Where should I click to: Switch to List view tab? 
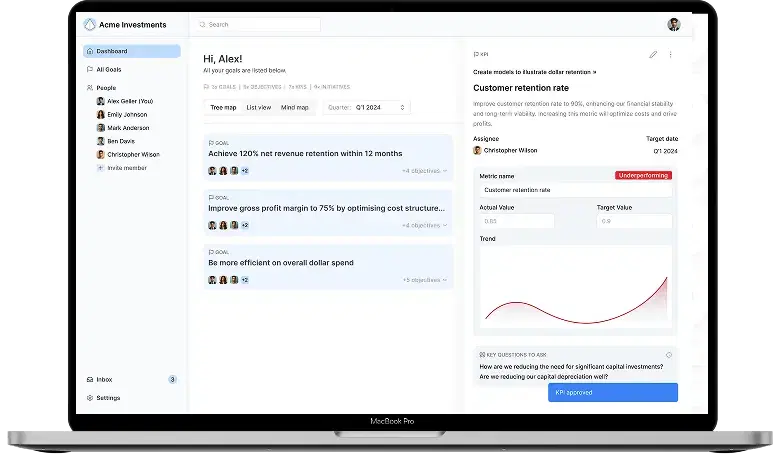pos(259,107)
